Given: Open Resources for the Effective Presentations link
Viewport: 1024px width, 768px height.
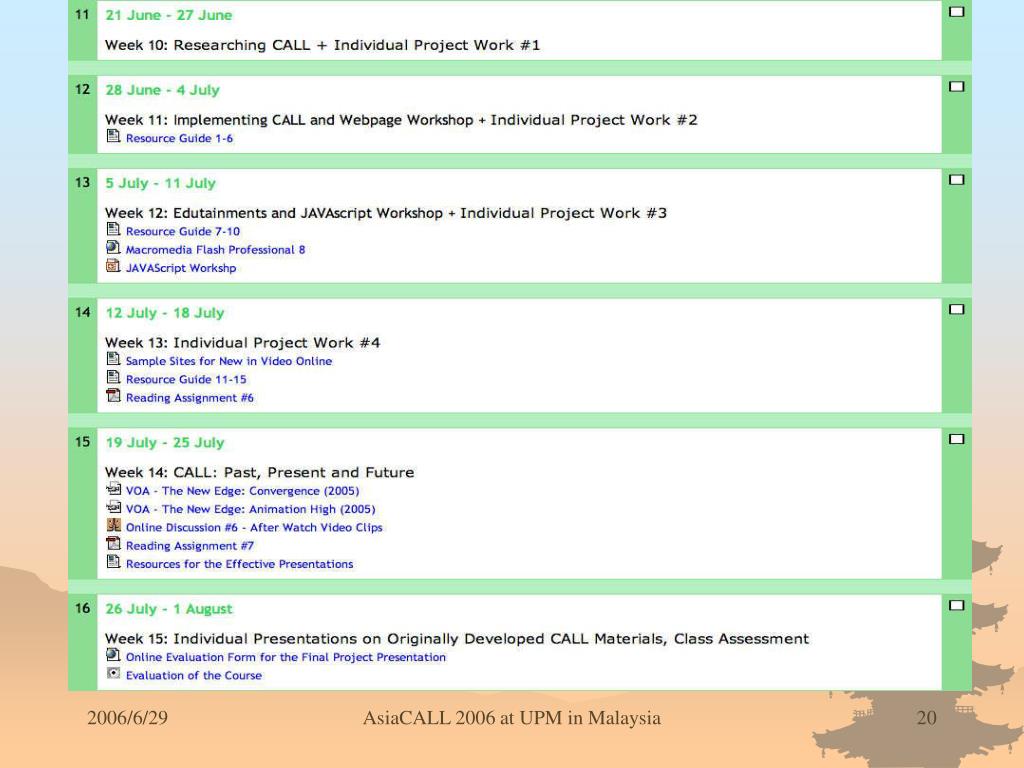Looking at the screenshot, I should coord(240,564).
